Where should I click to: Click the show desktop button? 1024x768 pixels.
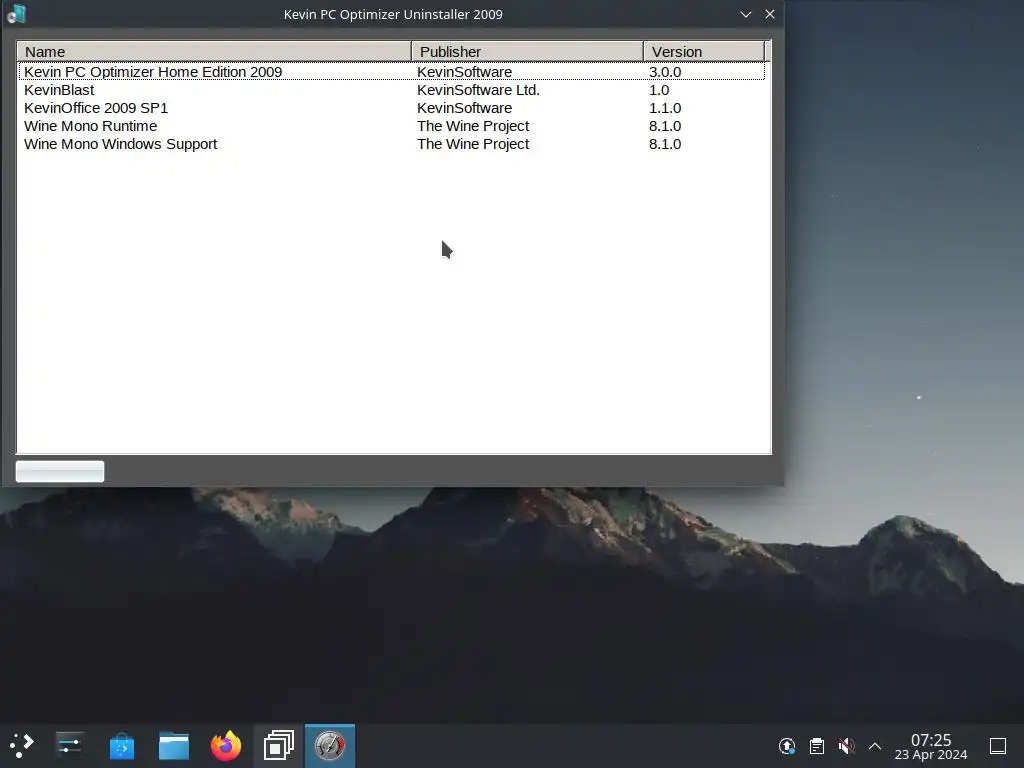click(x=998, y=746)
